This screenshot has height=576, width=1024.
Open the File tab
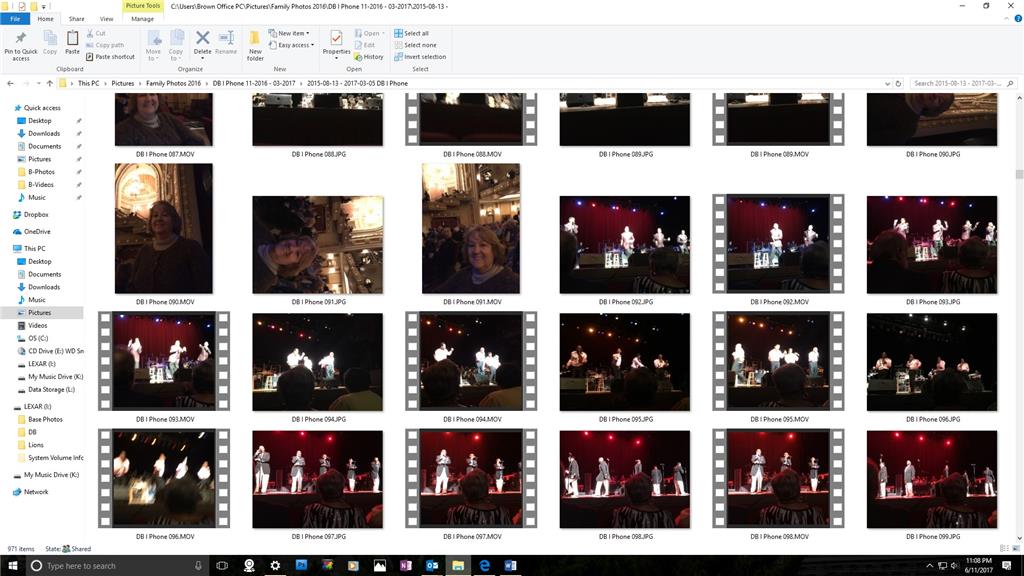point(15,19)
